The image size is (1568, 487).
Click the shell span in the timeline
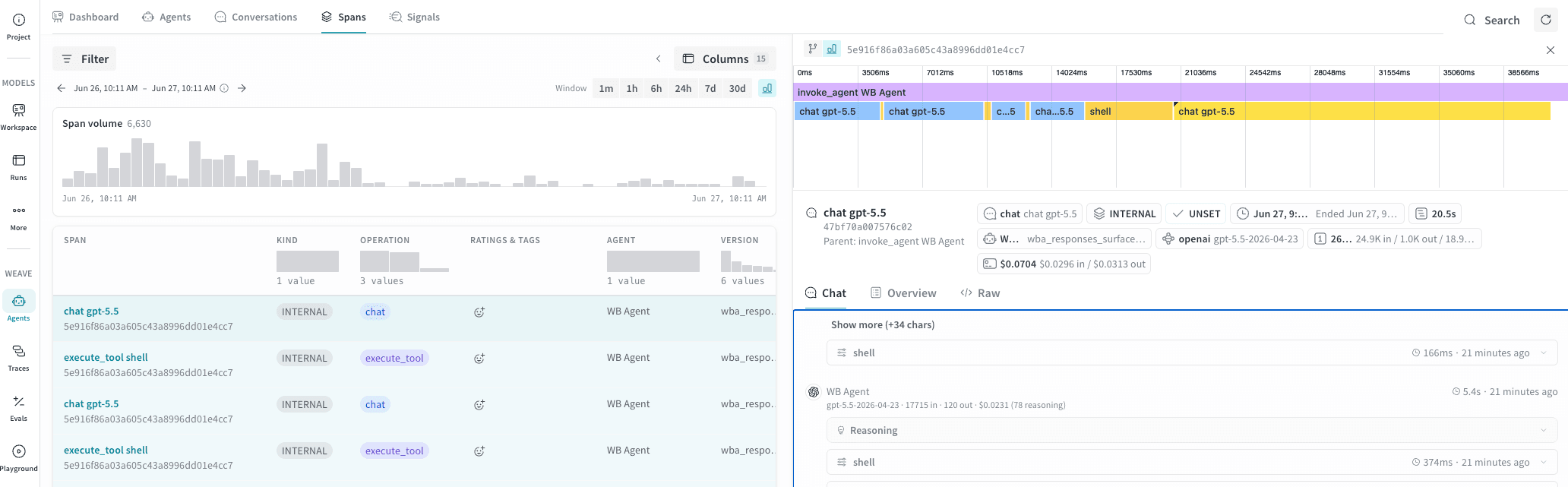(x=1128, y=111)
